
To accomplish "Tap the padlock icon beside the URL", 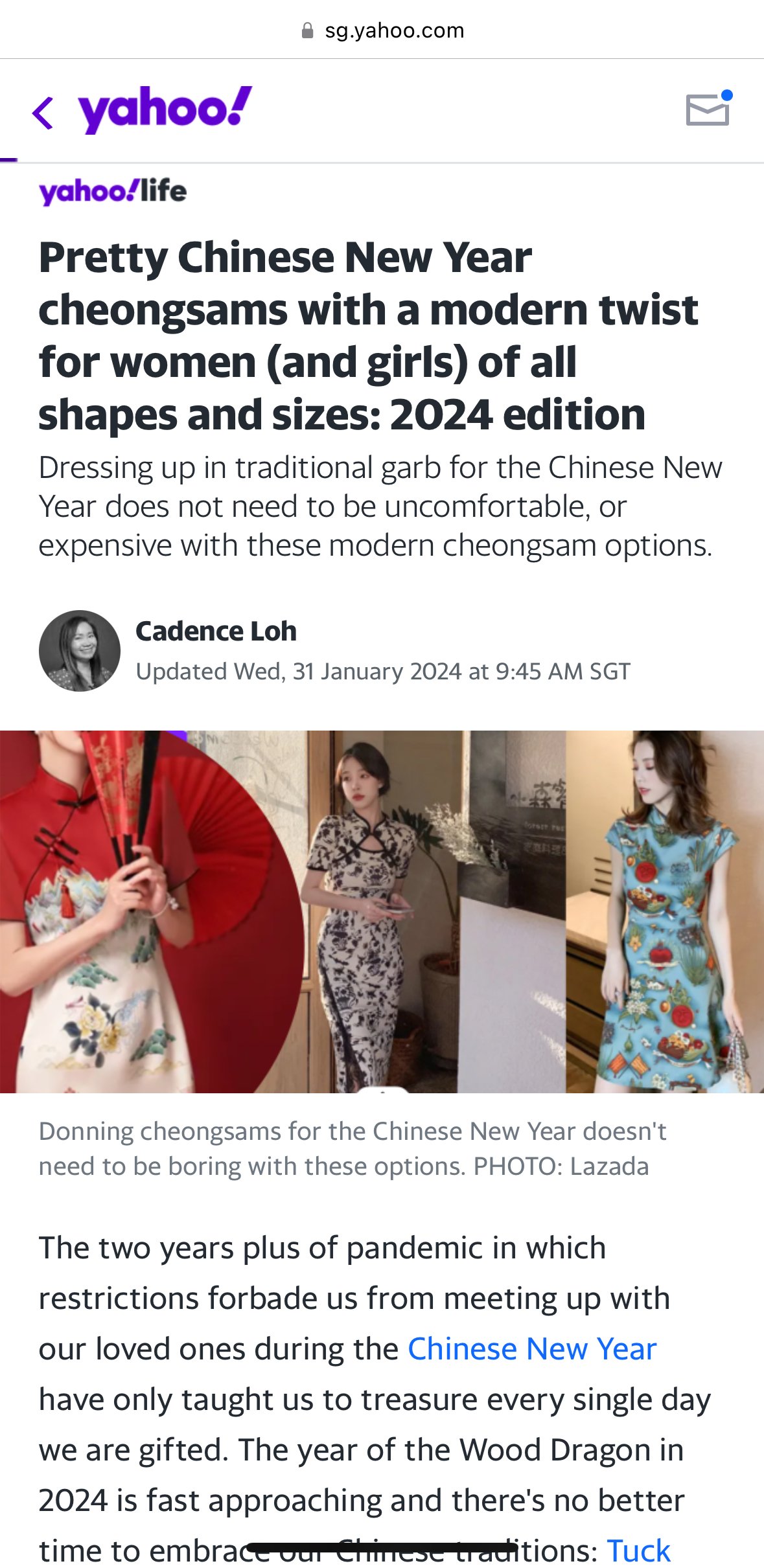I will [308, 30].
